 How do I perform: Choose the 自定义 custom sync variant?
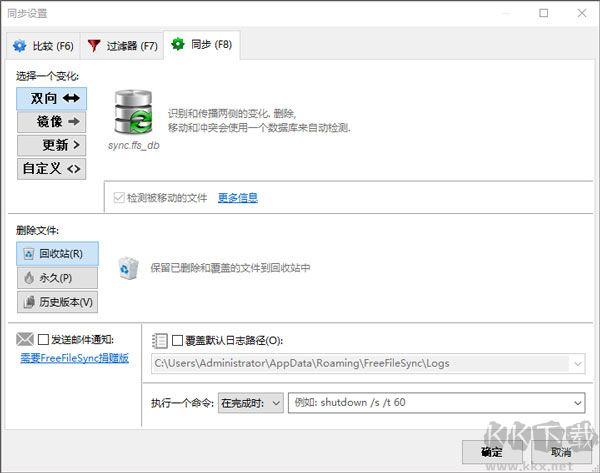coord(52,169)
